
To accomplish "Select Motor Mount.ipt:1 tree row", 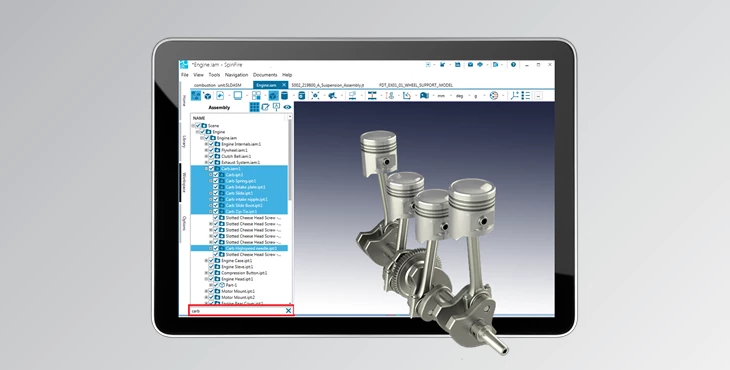I will point(239,291).
